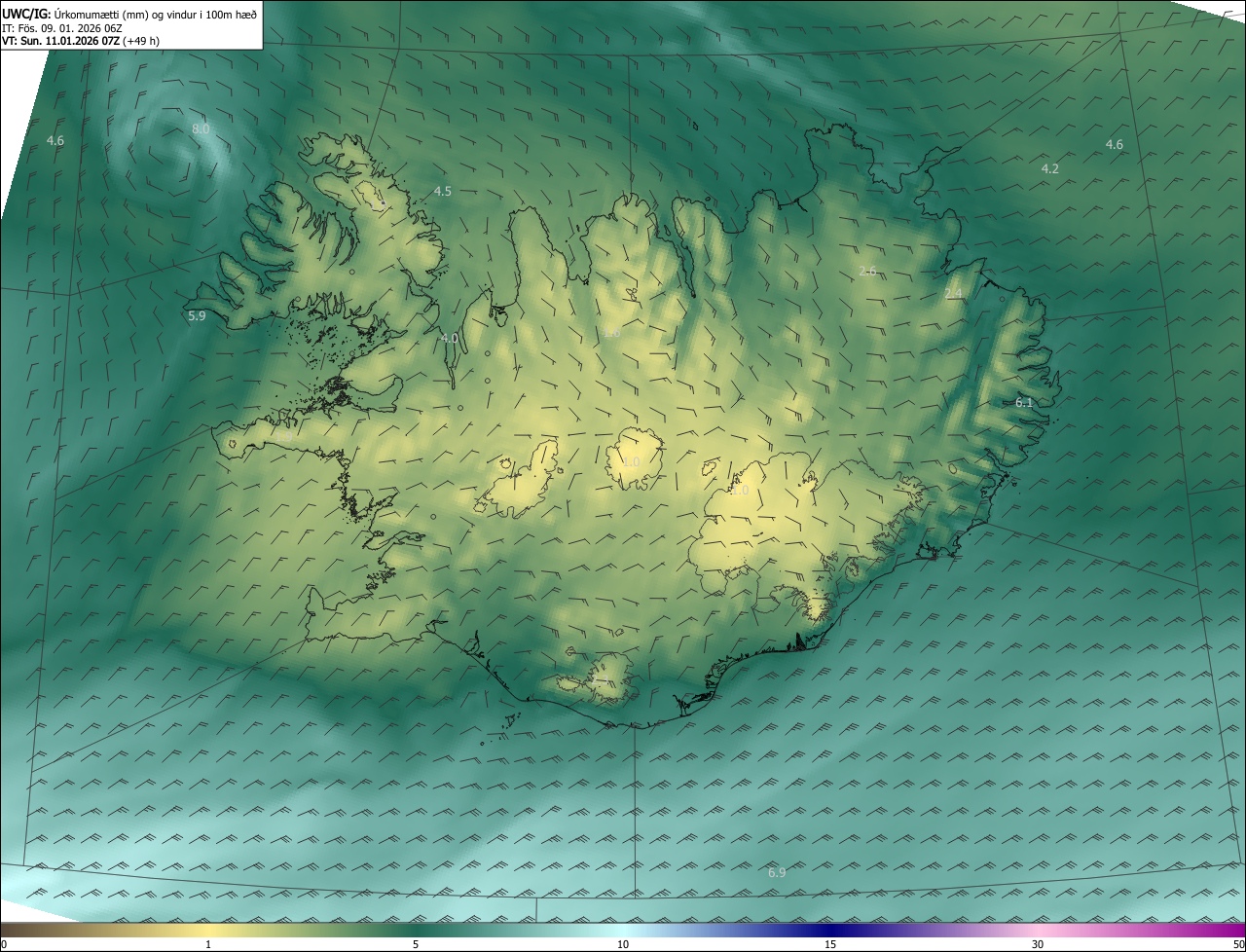Image resolution: width=1246 pixels, height=952 pixels.
Task: Click the 5.9 value label off the western coast
Action: [197, 316]
